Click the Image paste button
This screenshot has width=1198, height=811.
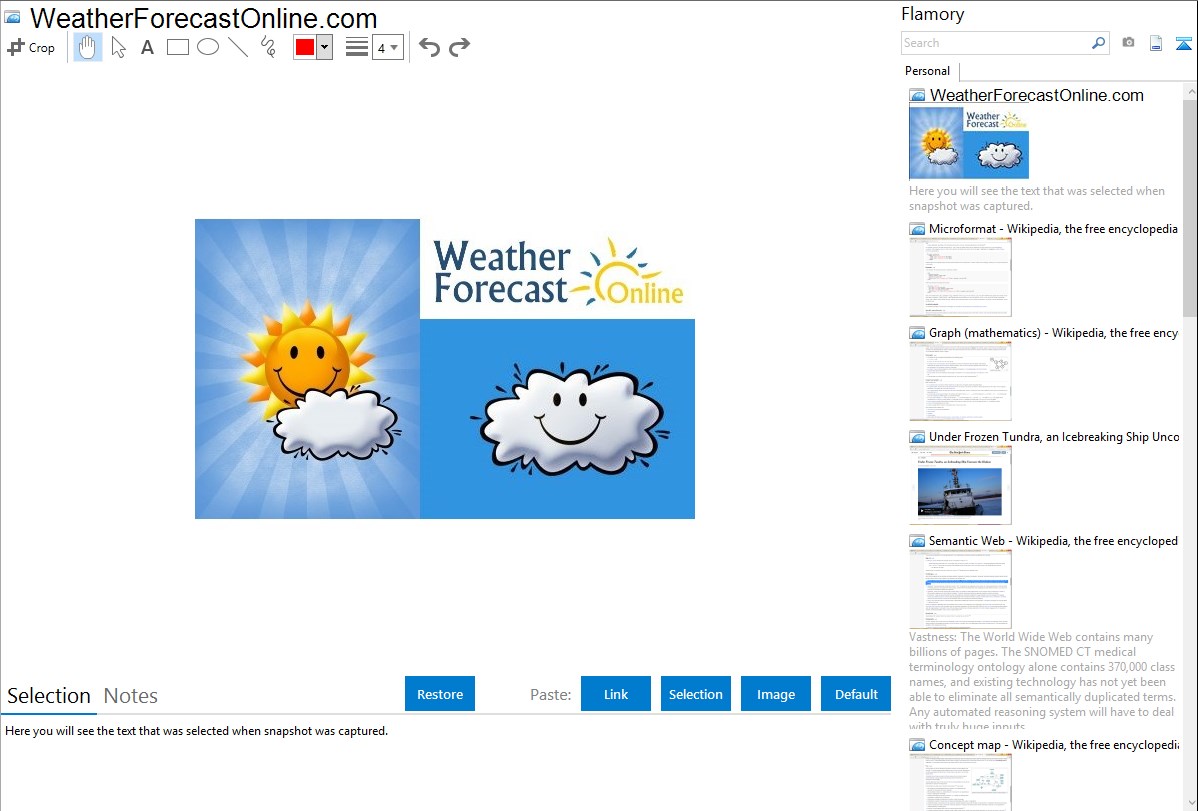(x=775, y=694)
